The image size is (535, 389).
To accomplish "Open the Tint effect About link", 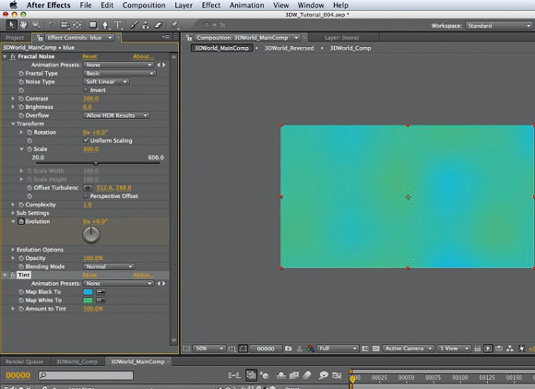I will tap(143, 275).
